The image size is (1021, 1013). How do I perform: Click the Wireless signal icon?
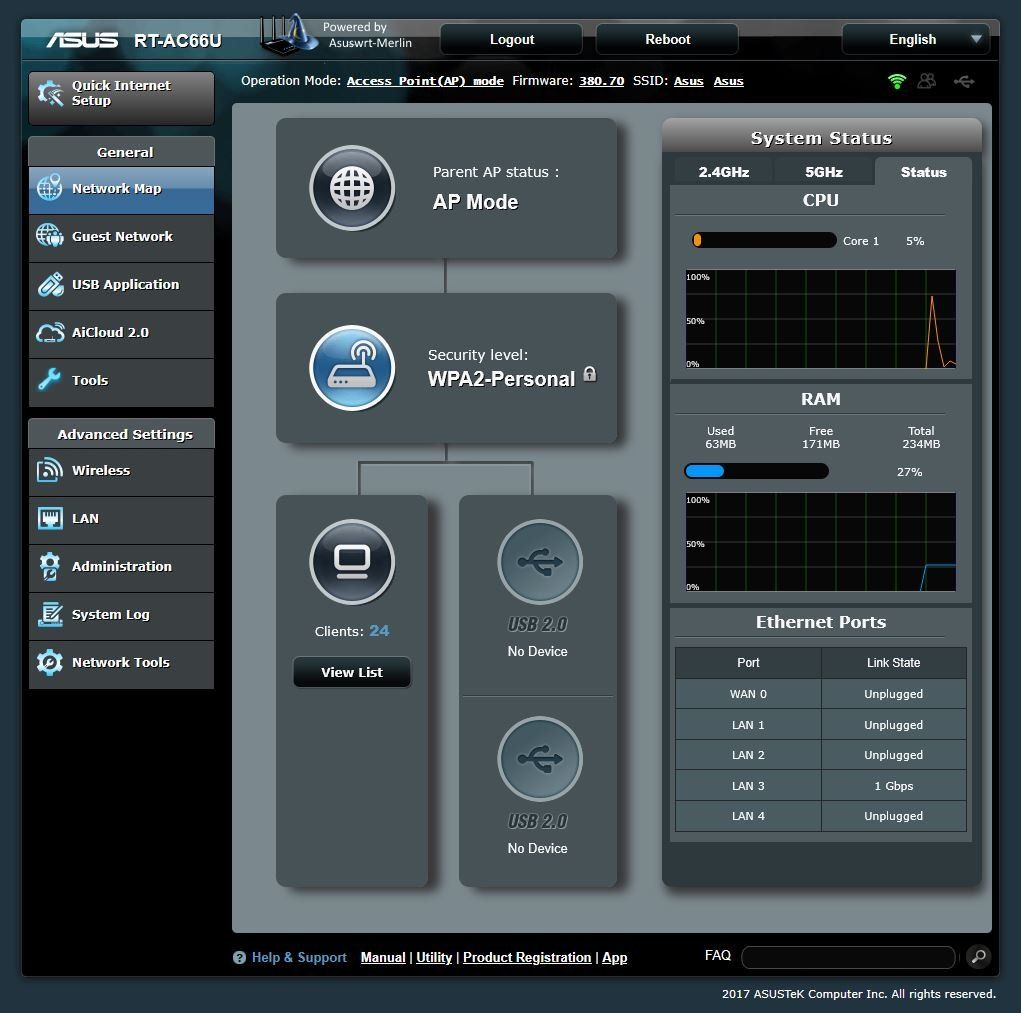point(49,469)
